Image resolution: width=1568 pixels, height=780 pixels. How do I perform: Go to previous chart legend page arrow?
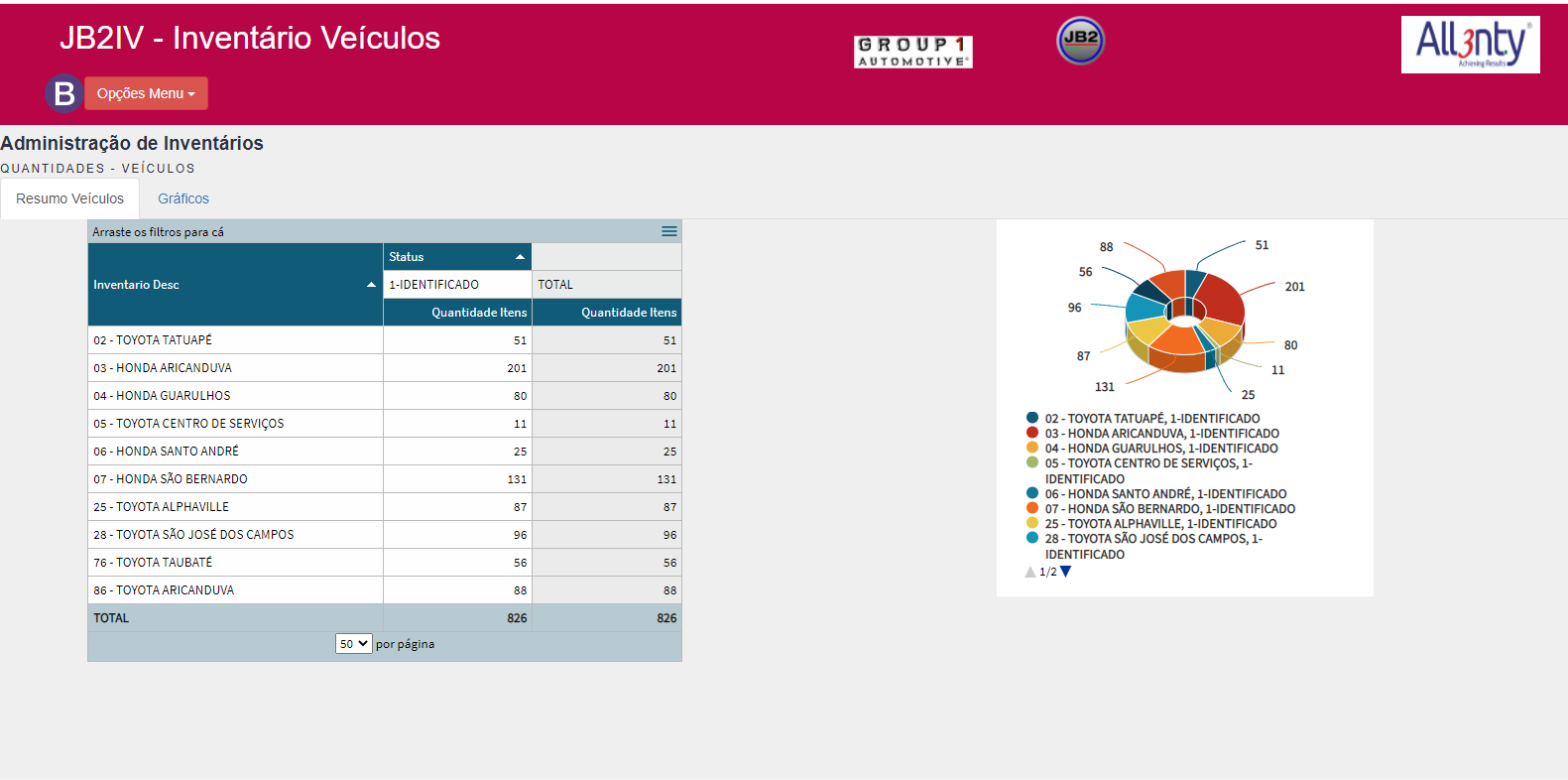[x=1030, y=572]
